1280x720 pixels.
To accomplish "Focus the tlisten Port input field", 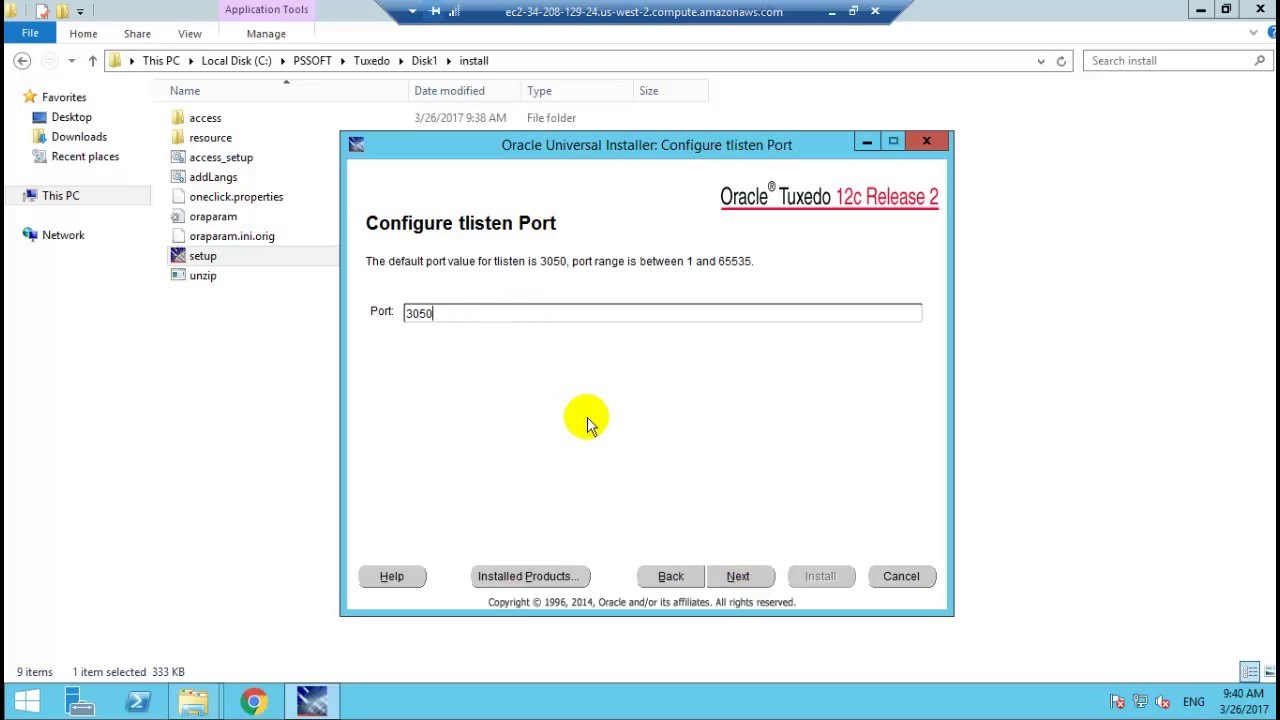I will point(662,313).
